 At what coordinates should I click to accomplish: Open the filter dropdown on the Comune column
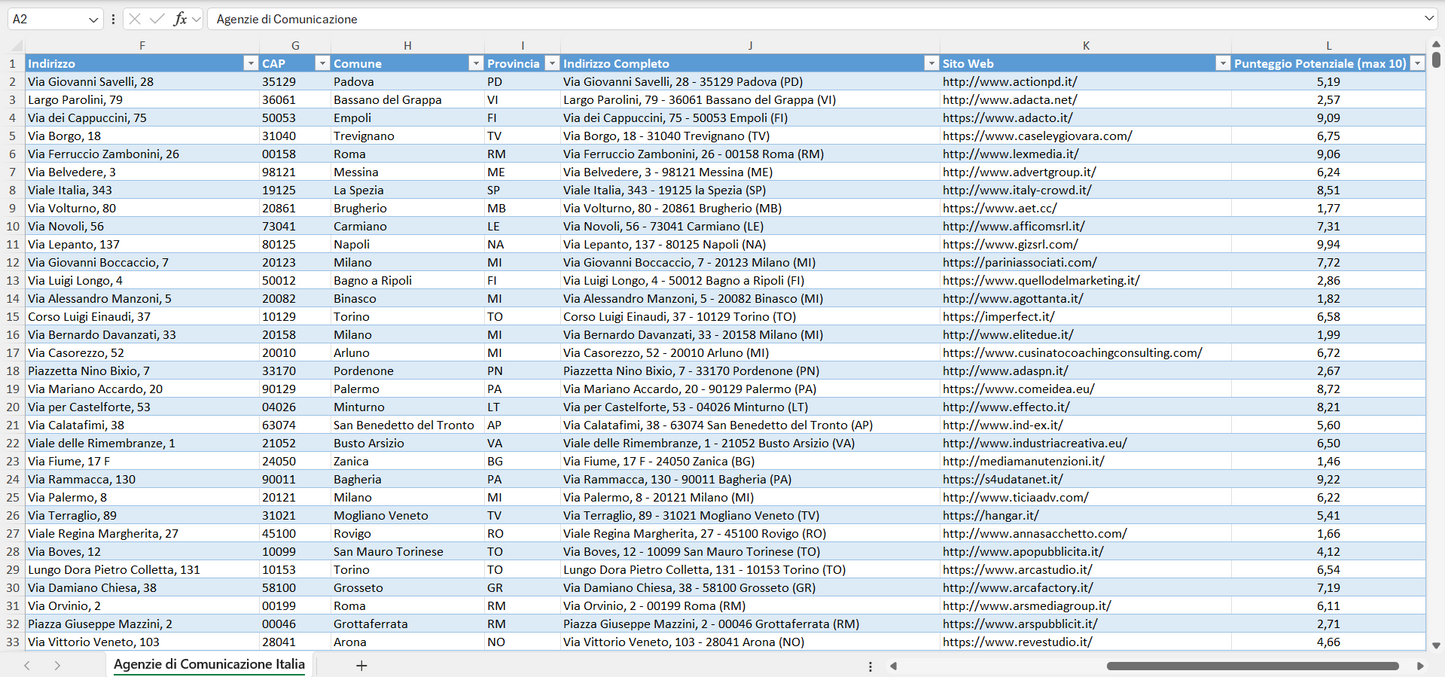(476, 63)
